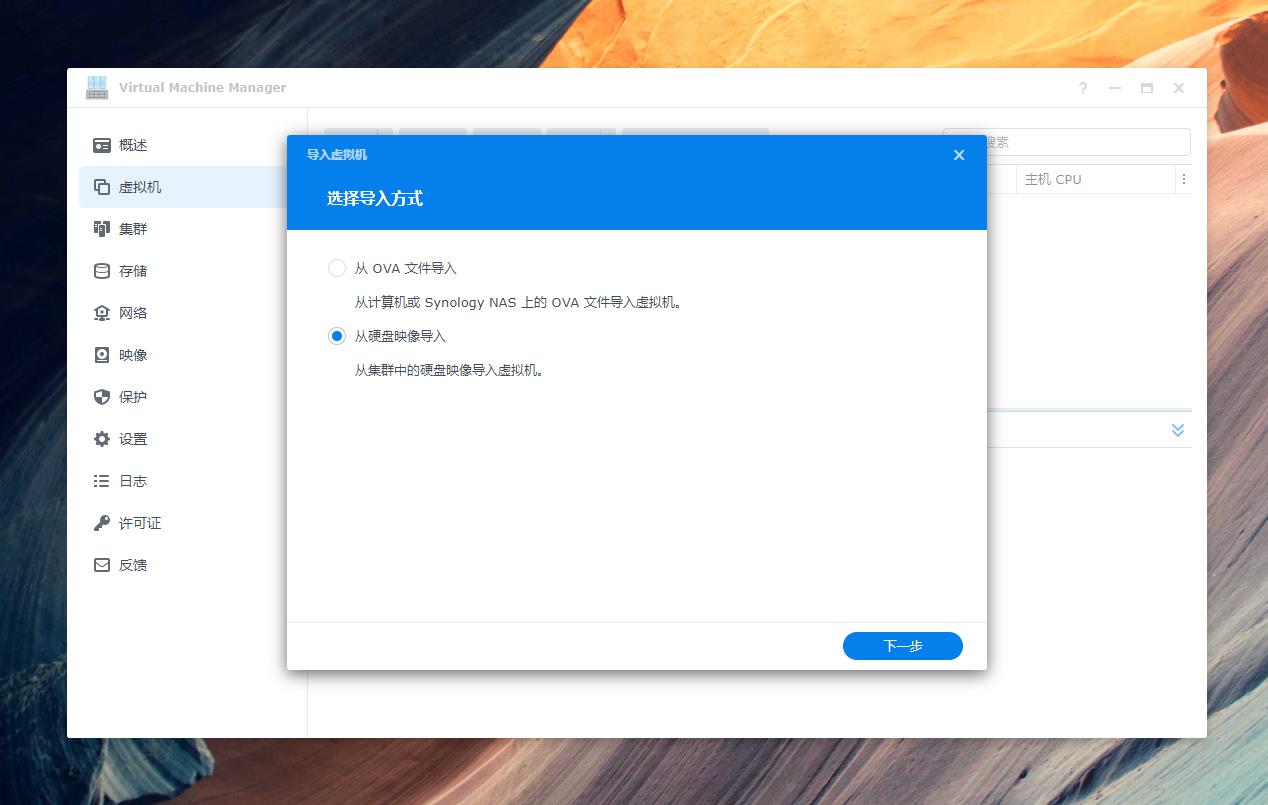Select 从 OVA 文件导入 import option
1268x805 pixels.
tap(336, 268)
